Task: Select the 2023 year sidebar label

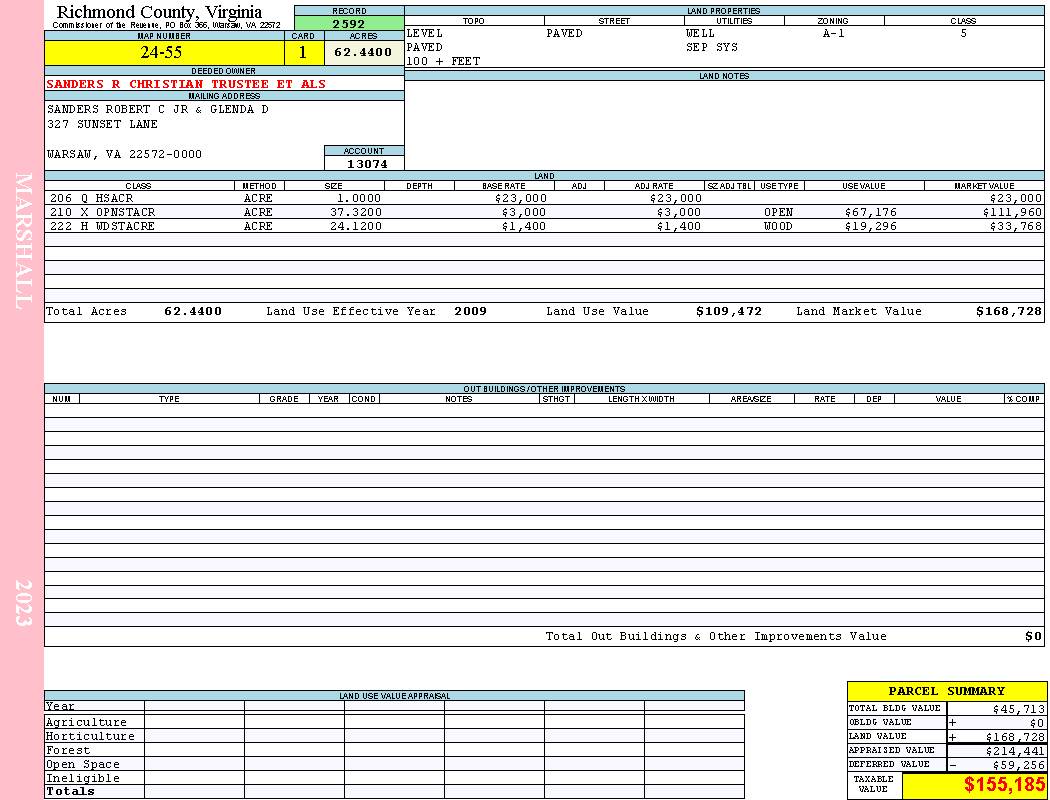Action: (x=22, y=603)
